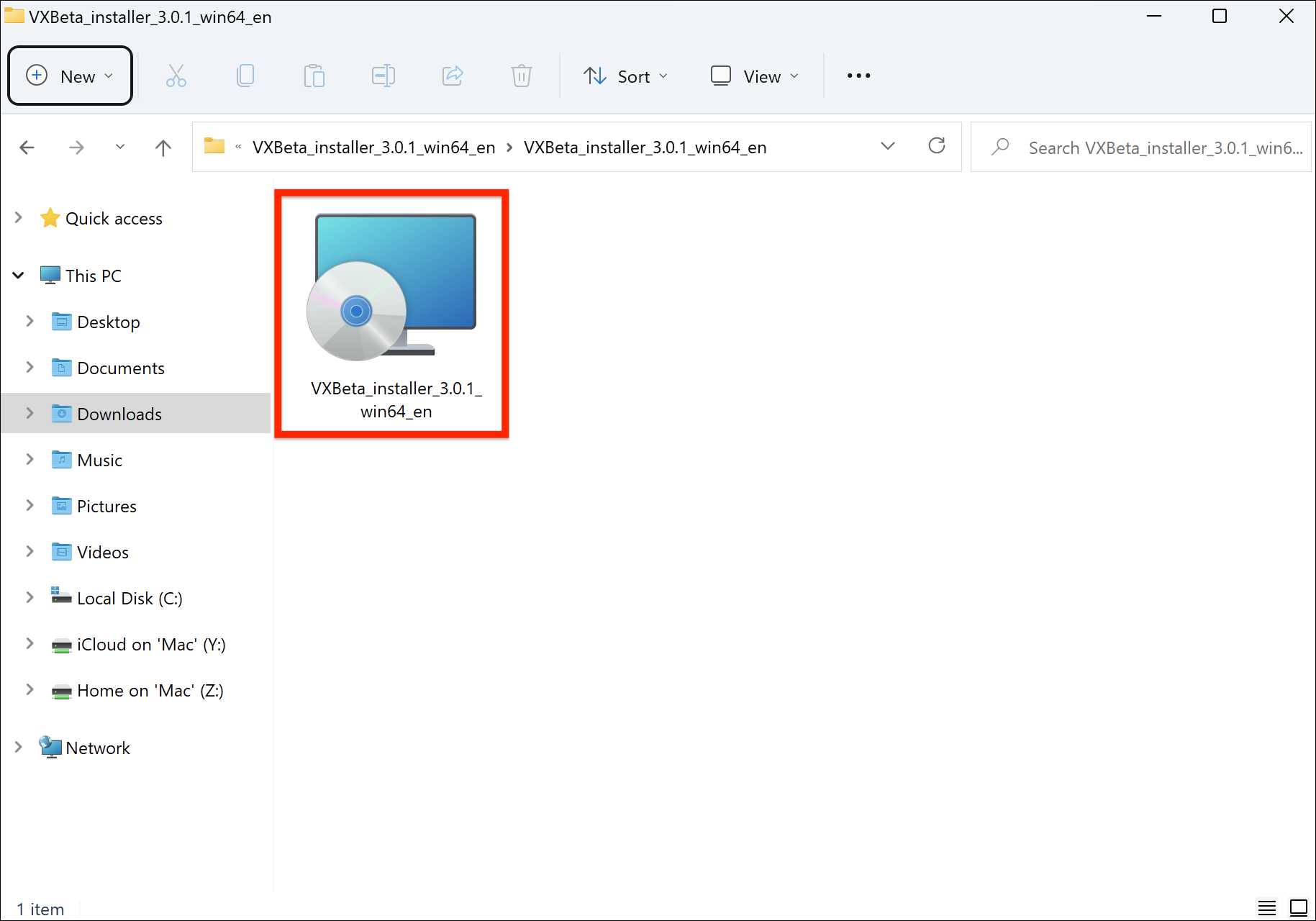1316x921 pixels.
Task: Switch to details view in the status bar
Action: point(1266,908)
